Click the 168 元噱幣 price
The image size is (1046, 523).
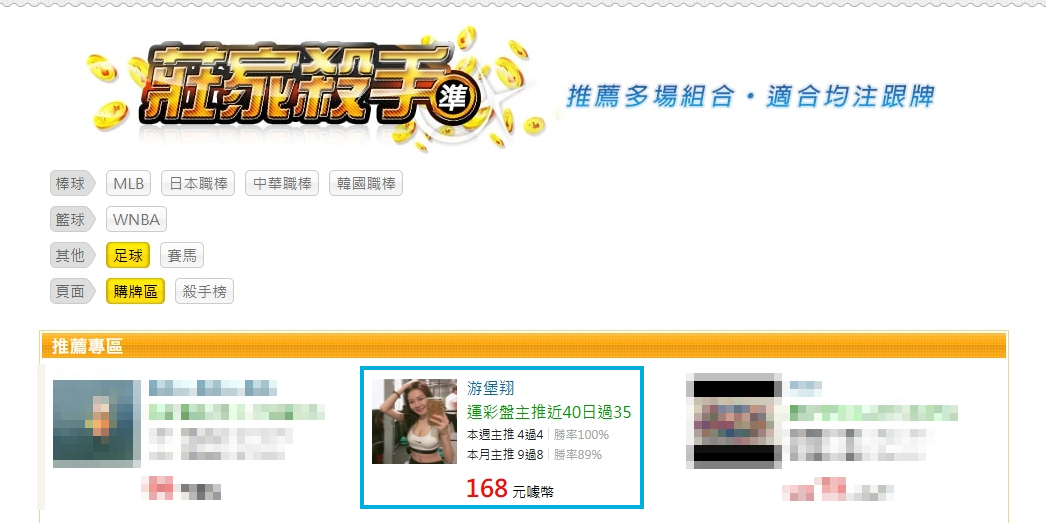[510, 489]
